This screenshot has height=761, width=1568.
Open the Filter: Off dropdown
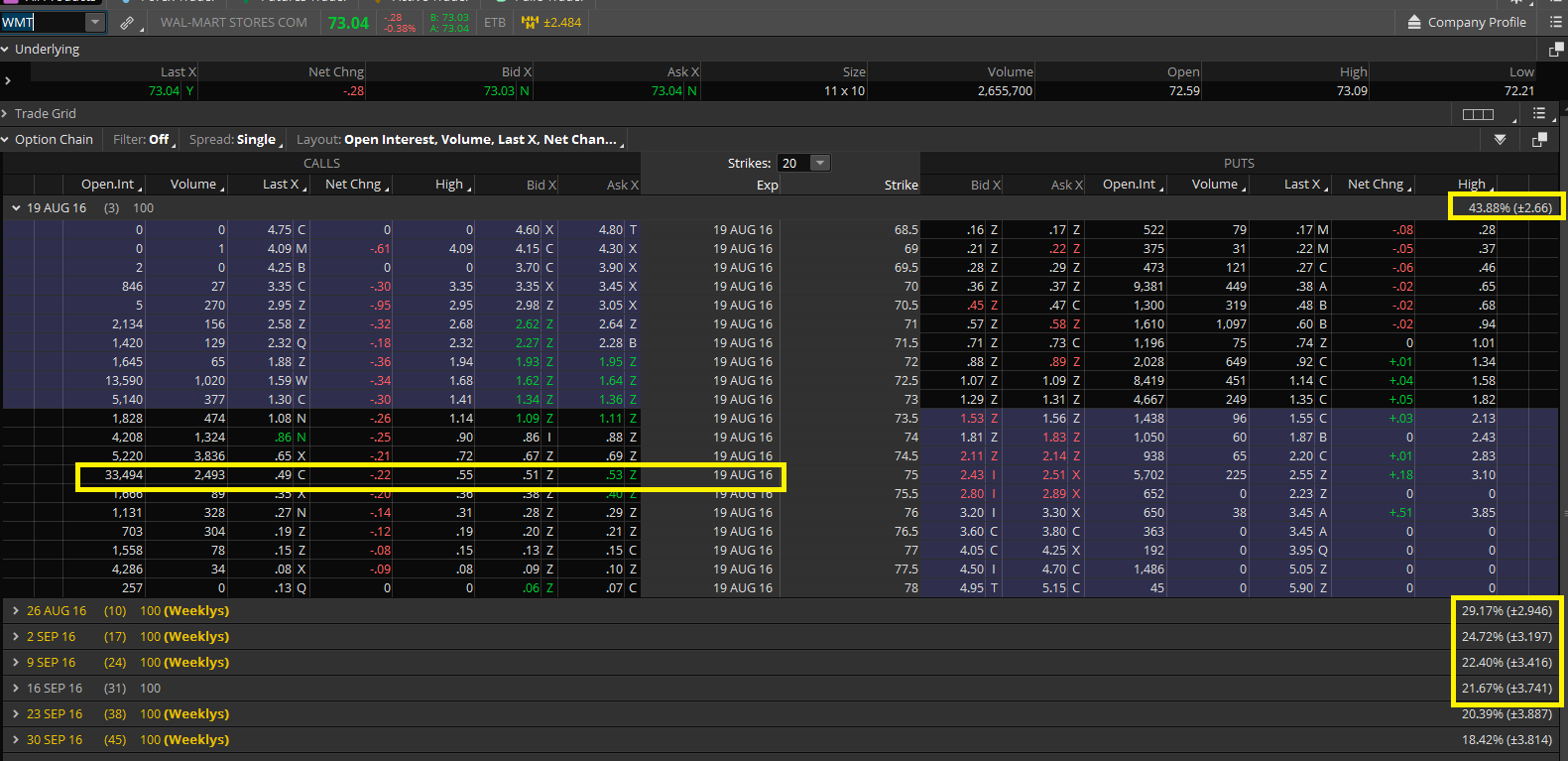coord(142,140)
